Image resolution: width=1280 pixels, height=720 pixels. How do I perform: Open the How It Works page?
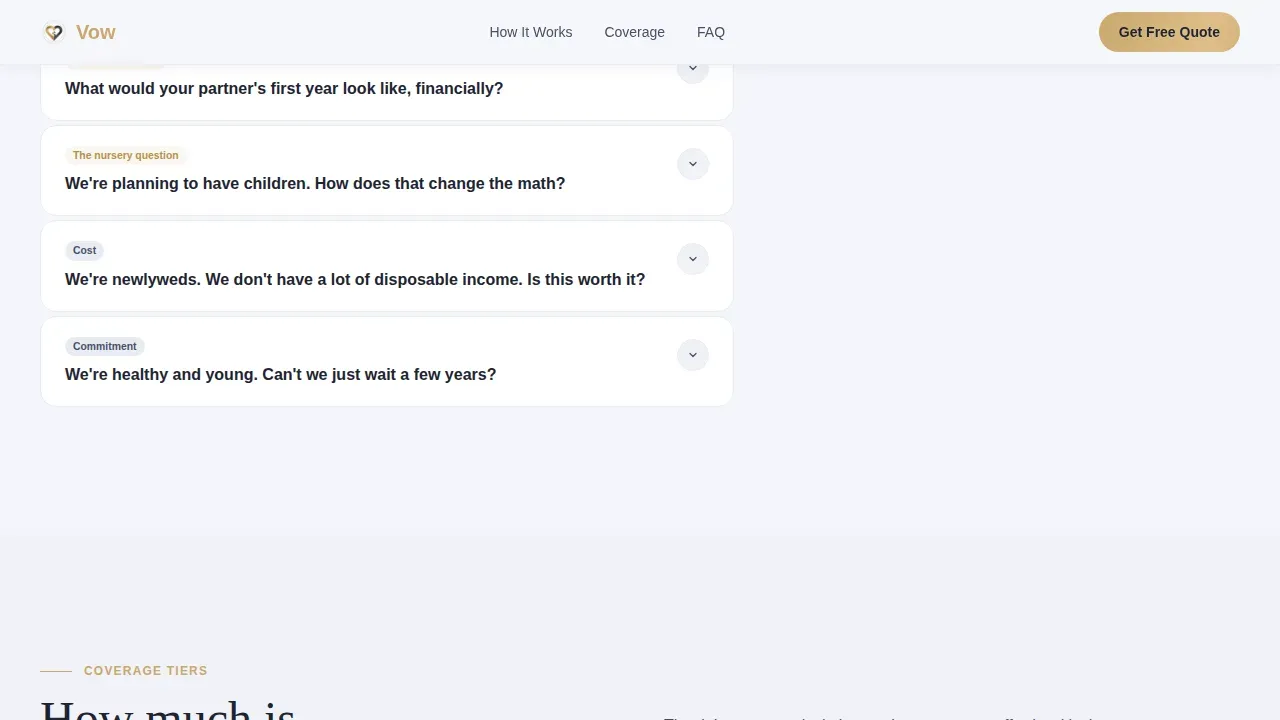pyautogui.click(x=531, y=32)
